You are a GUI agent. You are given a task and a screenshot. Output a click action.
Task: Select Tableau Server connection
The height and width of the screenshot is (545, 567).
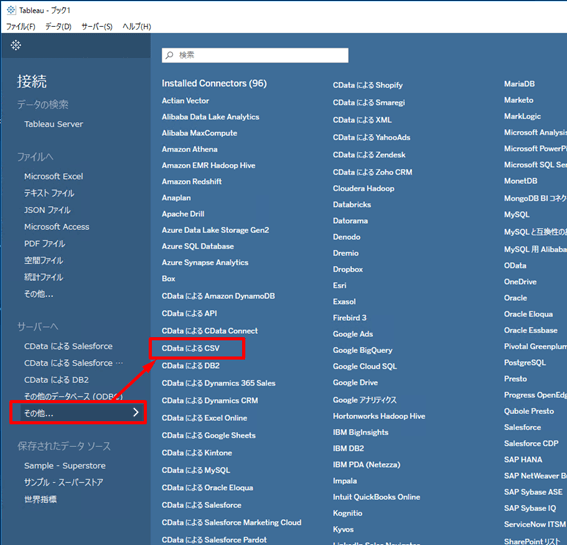(54, 124)
